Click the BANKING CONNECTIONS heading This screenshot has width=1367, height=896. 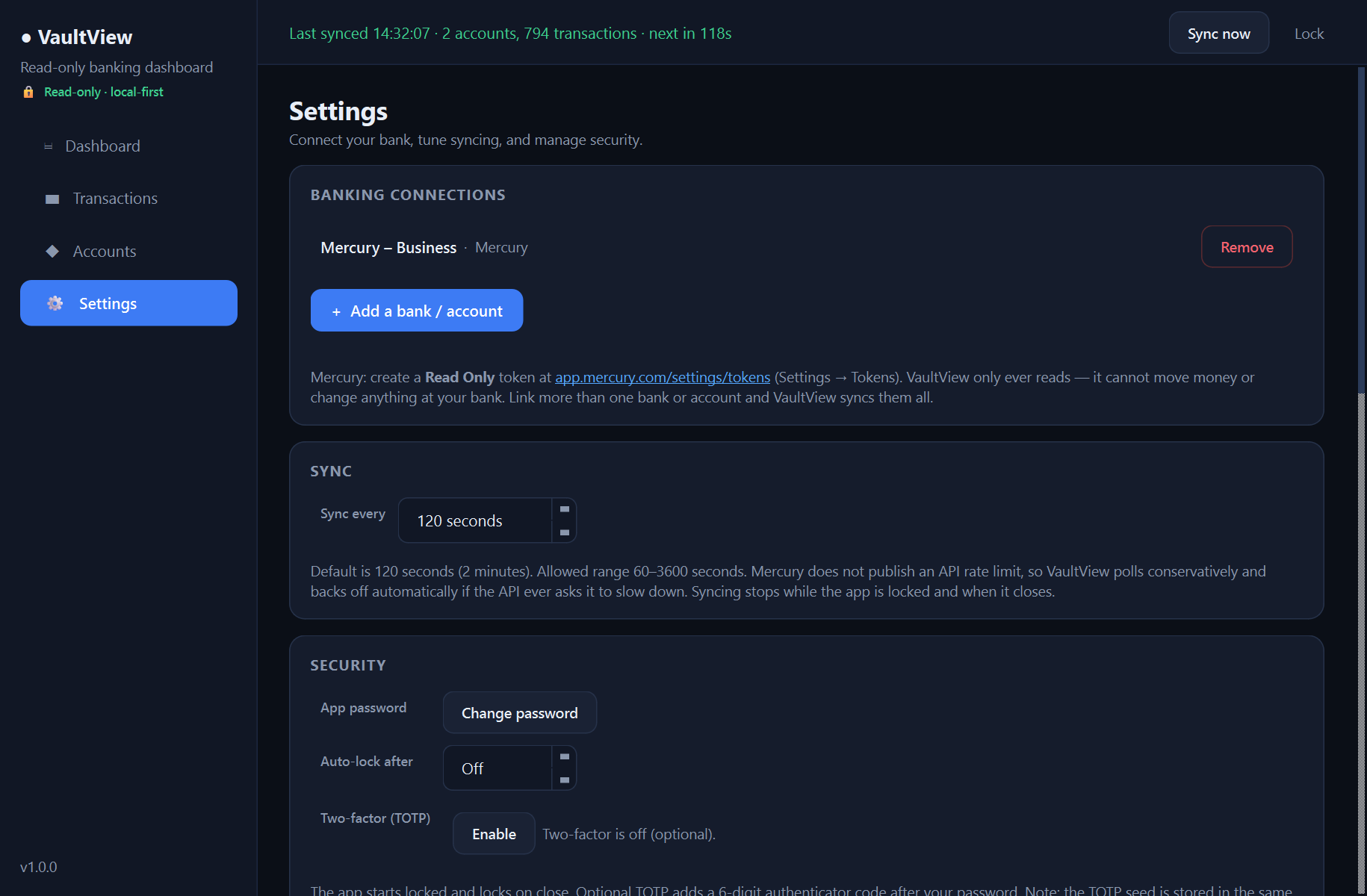point(408,195)
